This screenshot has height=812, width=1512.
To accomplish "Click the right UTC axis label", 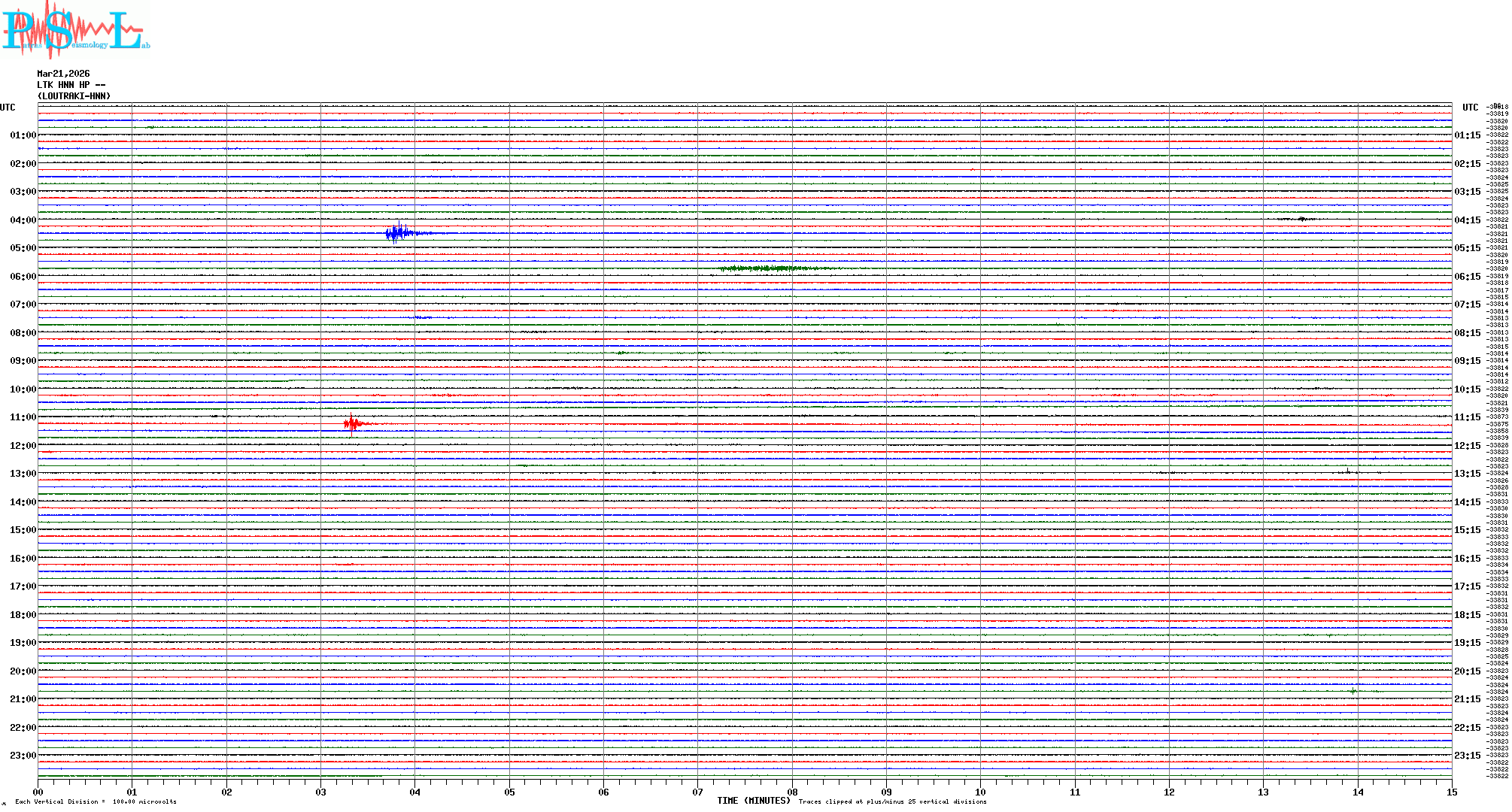I will point(1470,108).
